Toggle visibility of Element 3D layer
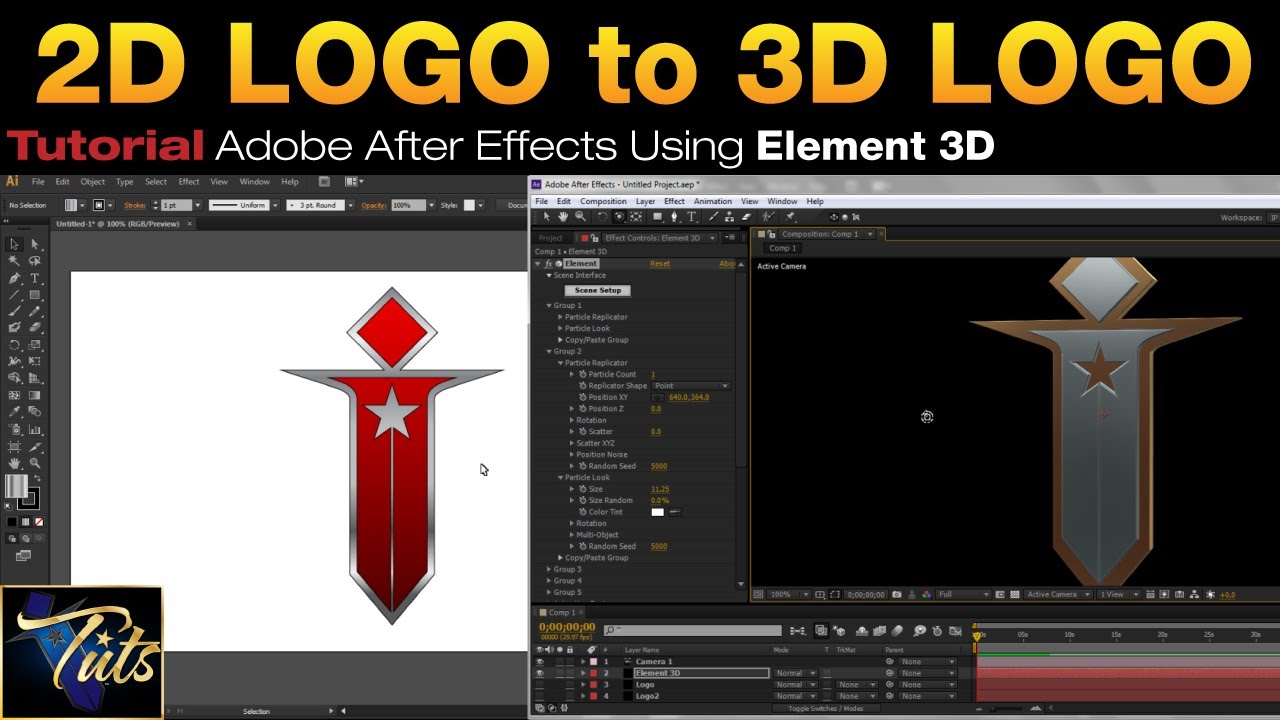 coord(540,673)
